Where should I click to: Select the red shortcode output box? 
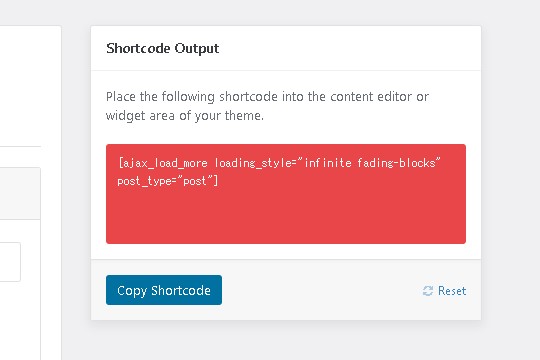tap(286, 194)
